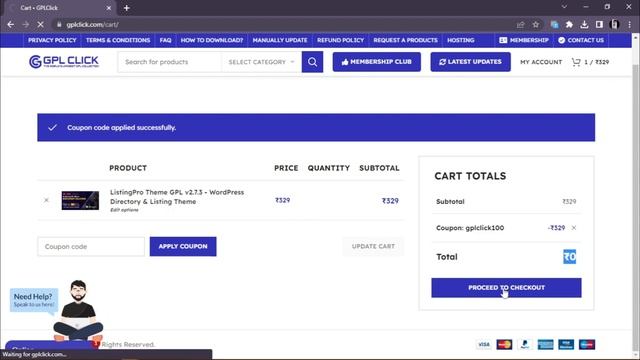Viewport: 640px width, 360px height.
Task: Open the browser downloads icon
Action: (x=584, y=24)
